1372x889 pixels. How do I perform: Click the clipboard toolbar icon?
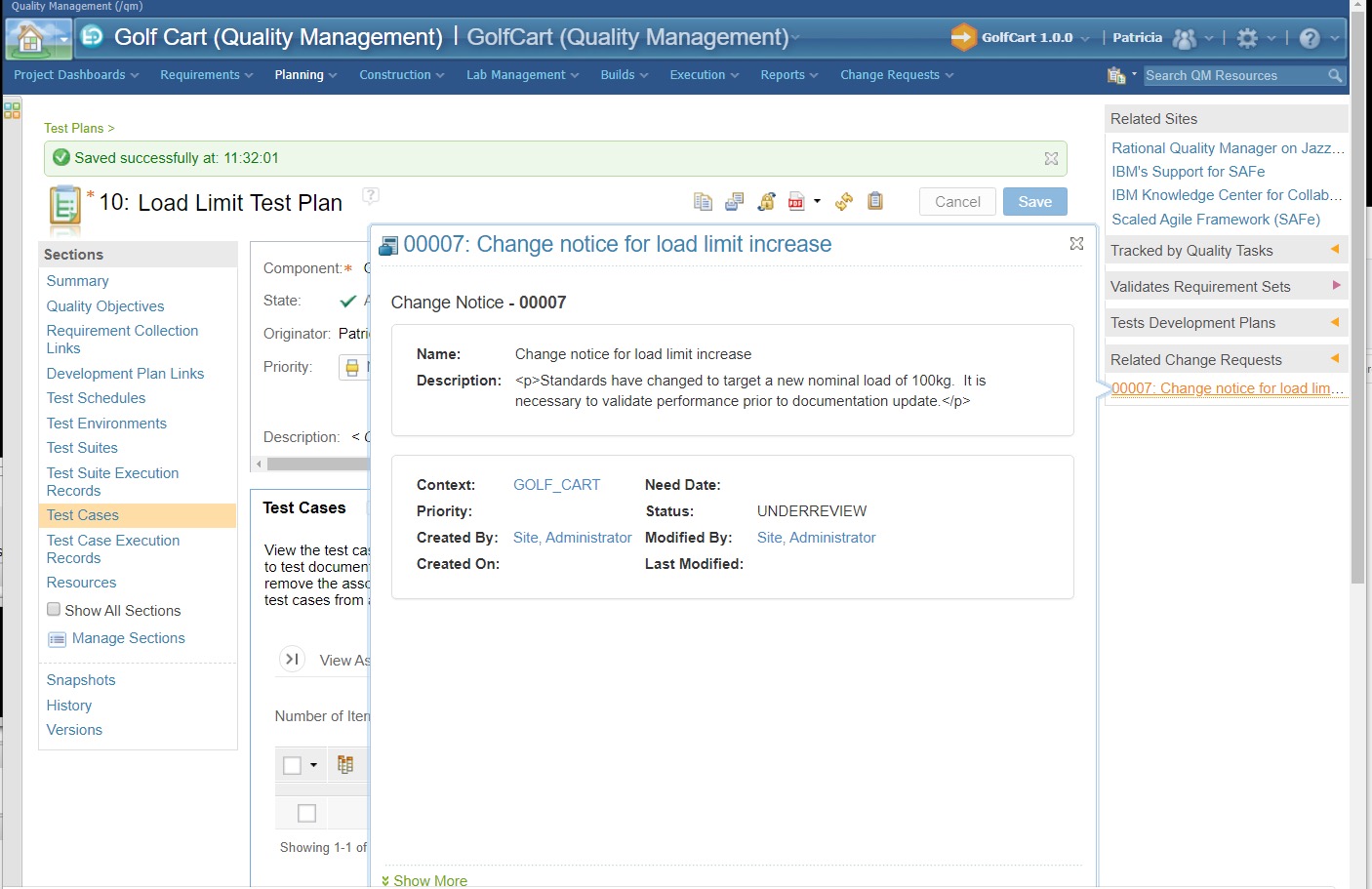[875, 200]
